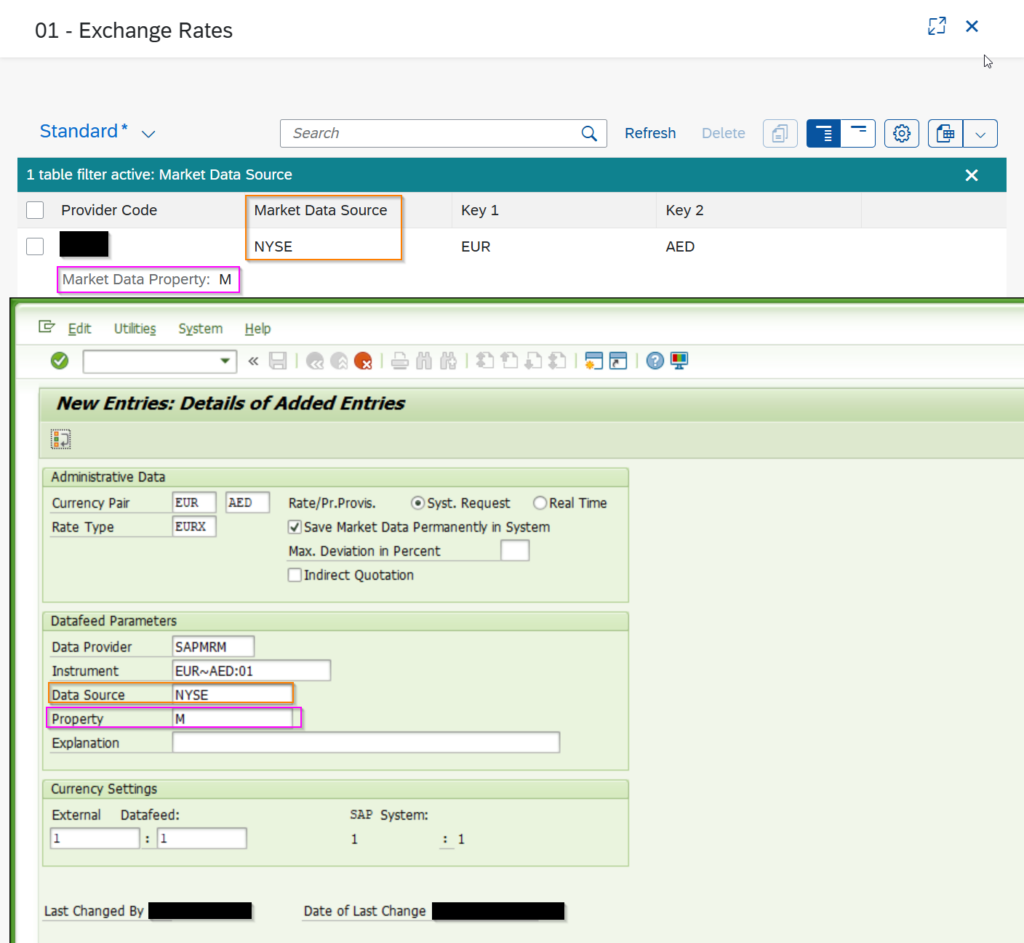Click the Create New Session icon

[x=594, y=360]
